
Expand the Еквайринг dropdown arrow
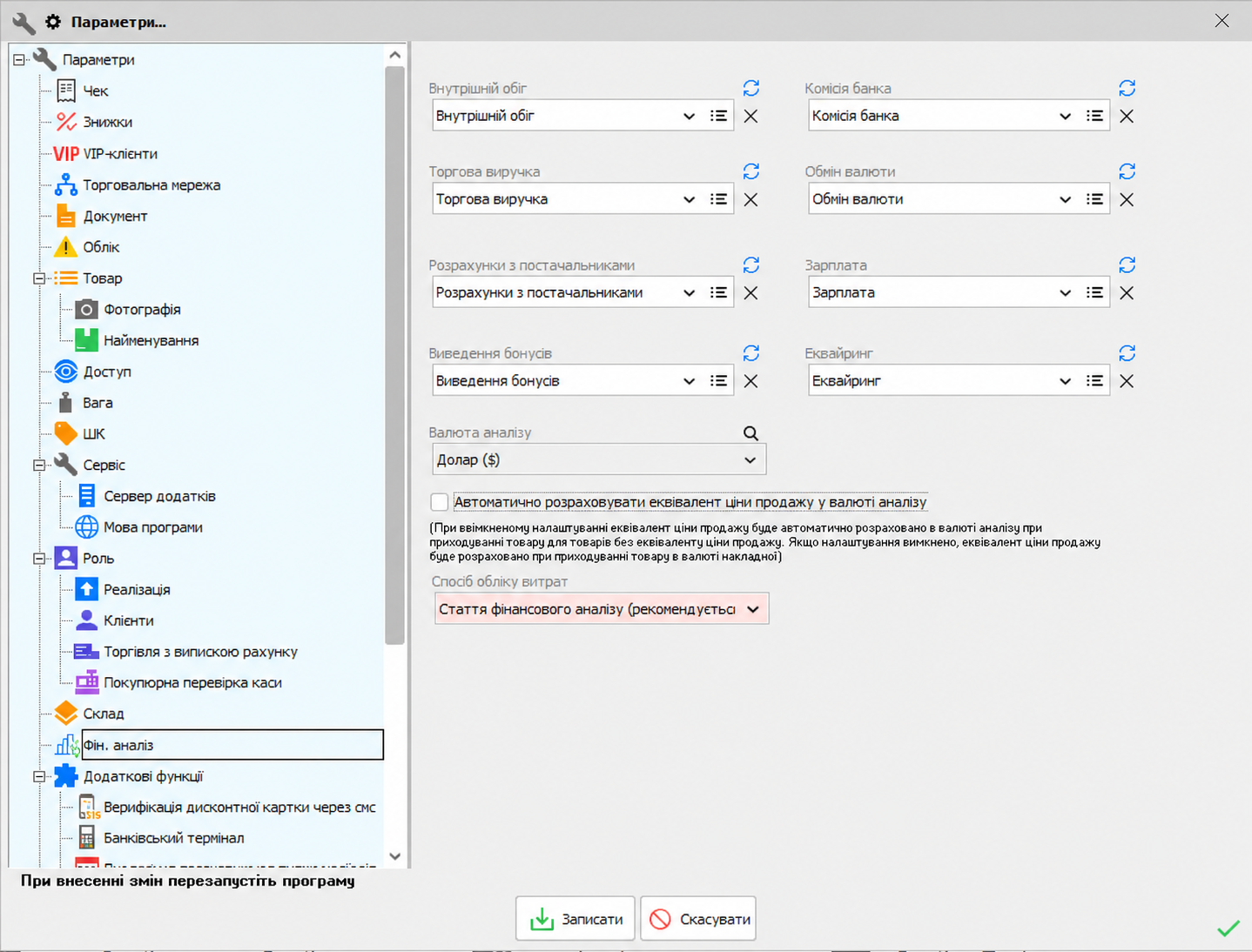tap(1065, 381)
